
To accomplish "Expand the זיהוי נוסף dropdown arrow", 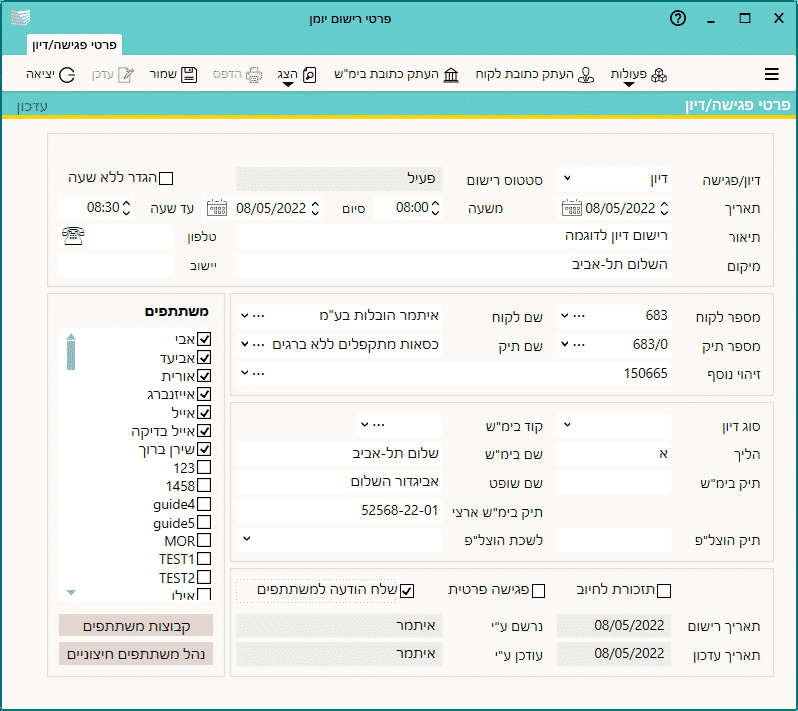I will click(x=245, y=373).
